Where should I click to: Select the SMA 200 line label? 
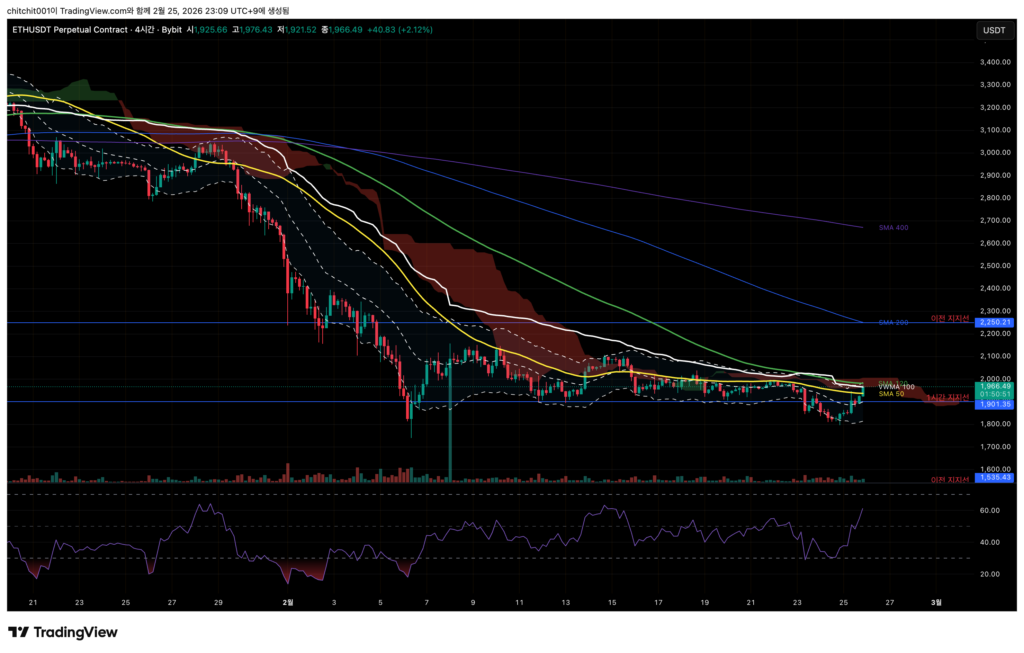click(x=893, y=323)
